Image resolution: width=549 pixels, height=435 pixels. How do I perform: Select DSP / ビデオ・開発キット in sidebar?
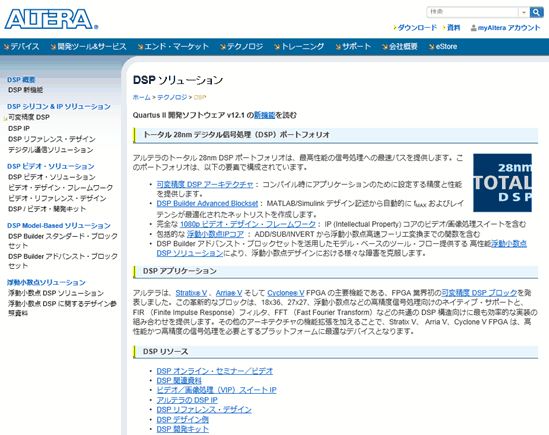click(x=47, y=209)
